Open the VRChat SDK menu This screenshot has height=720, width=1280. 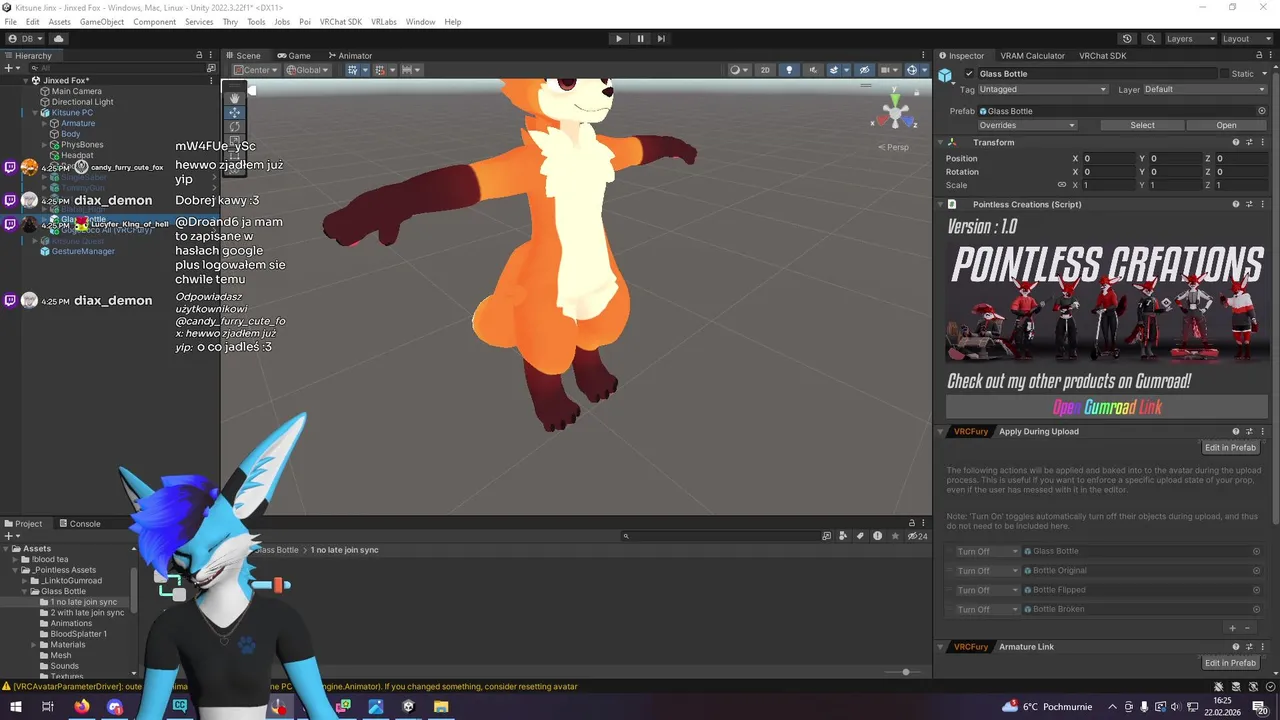pyautogui.click(x=341, y=22)
